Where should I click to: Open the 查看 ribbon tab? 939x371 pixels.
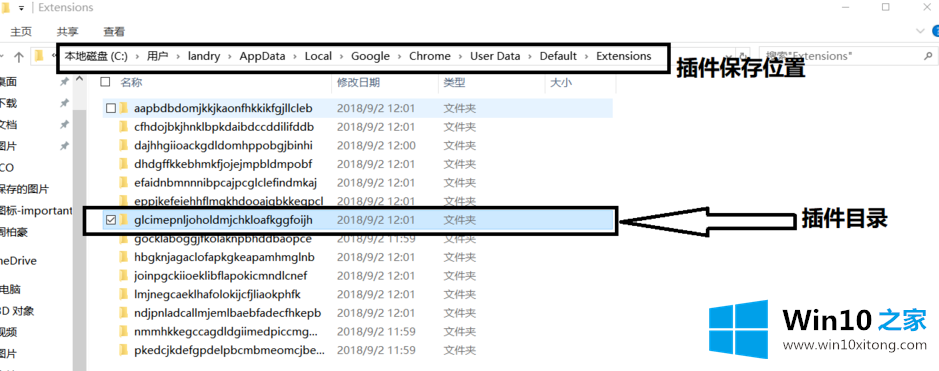(x=114, y=31)
